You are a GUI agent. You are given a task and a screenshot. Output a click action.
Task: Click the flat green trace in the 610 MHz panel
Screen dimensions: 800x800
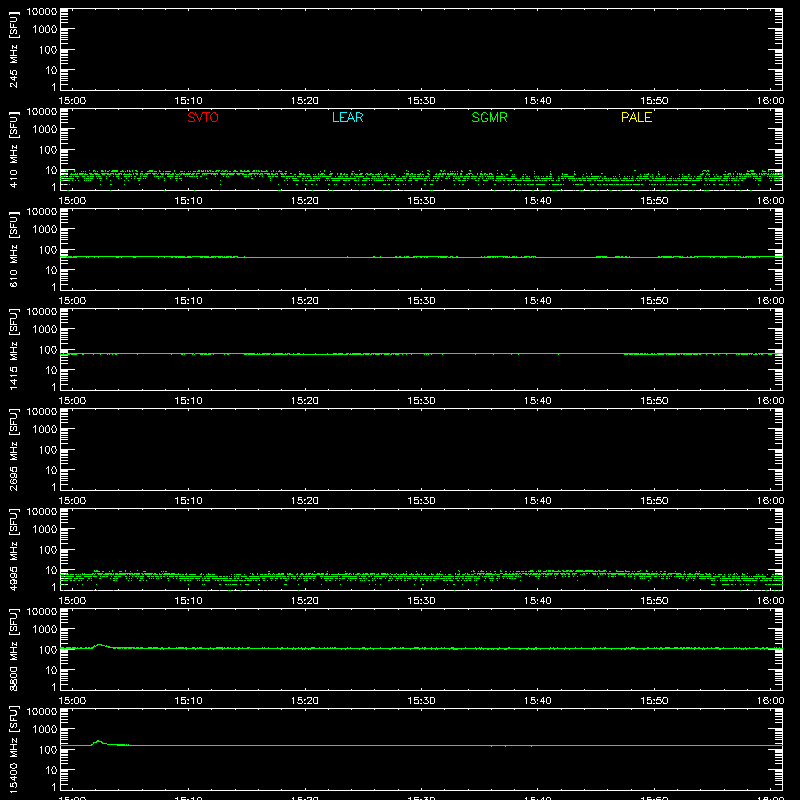(x=421, y=257)
